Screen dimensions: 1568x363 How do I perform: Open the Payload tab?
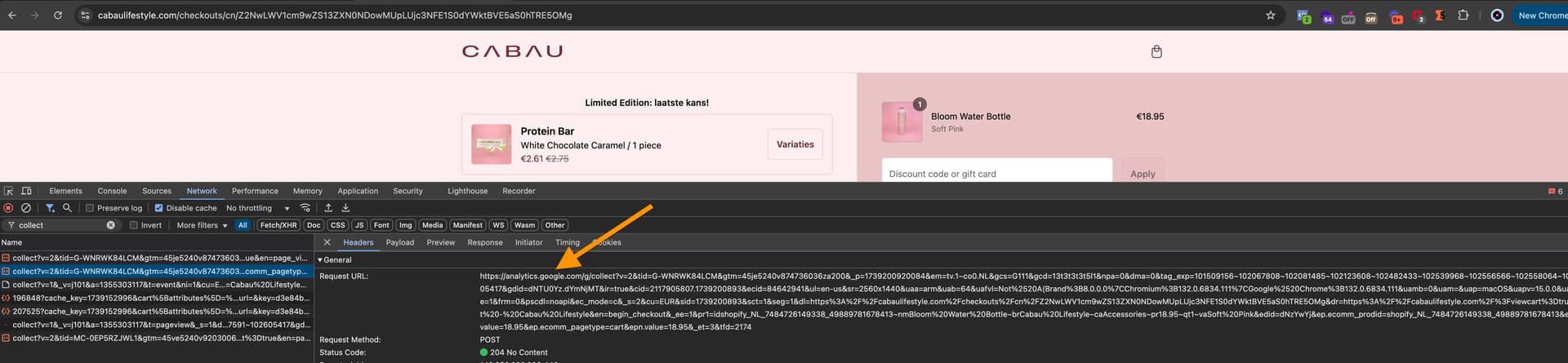click(400, 242)
